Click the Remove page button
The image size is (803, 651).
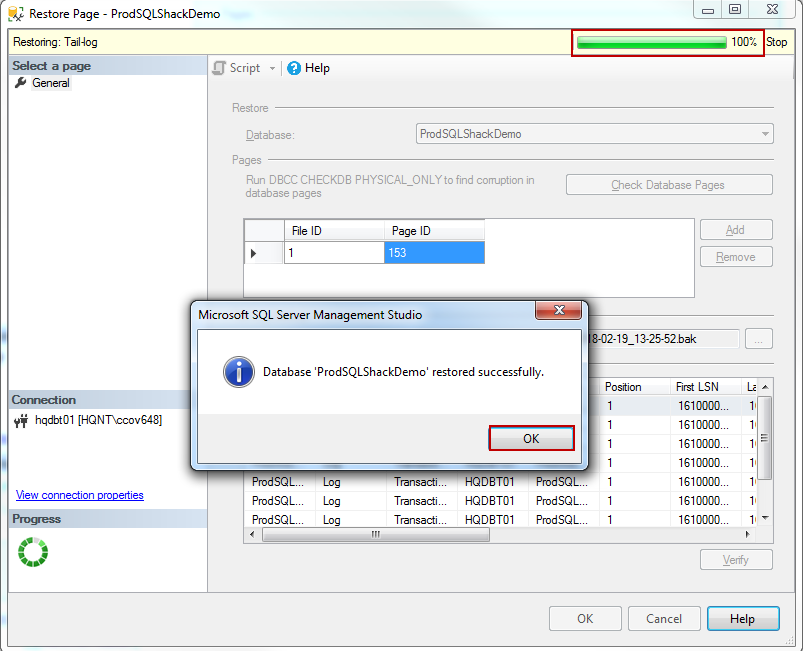[736, 257]
